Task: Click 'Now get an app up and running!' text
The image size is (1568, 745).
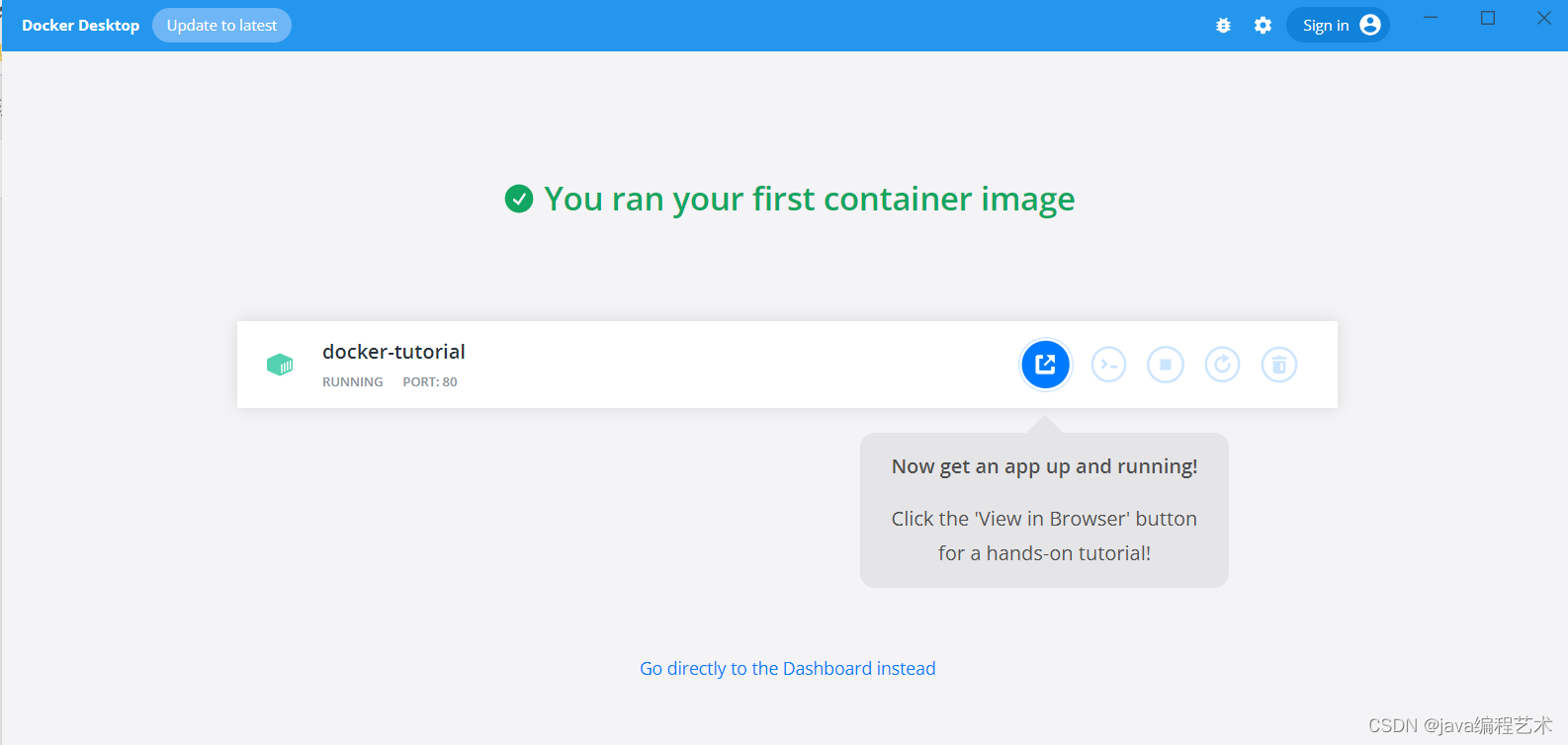Action: (1045, 466)
